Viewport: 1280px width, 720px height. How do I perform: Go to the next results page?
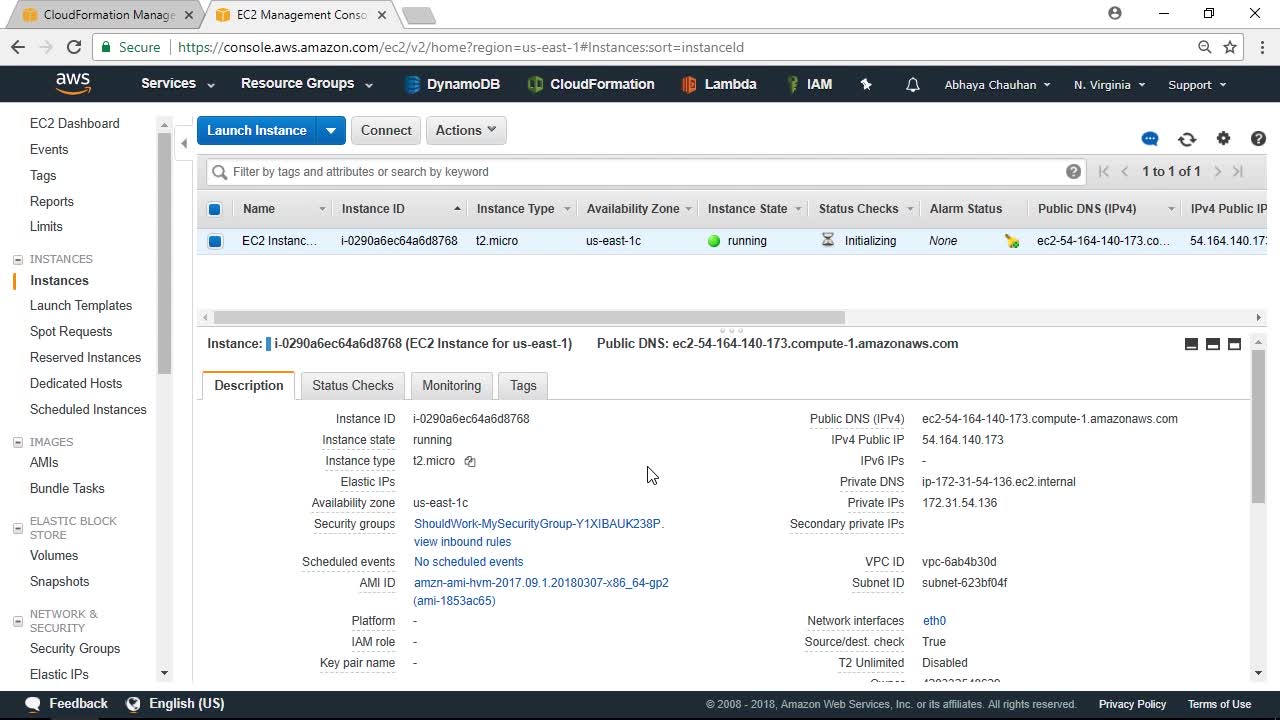1217,172
